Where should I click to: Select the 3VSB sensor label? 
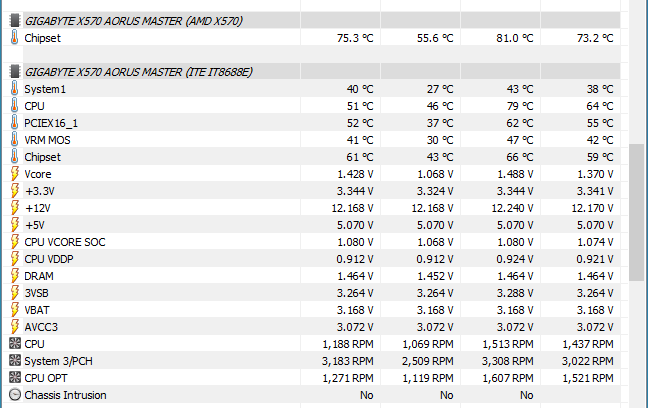coord(36,293)
